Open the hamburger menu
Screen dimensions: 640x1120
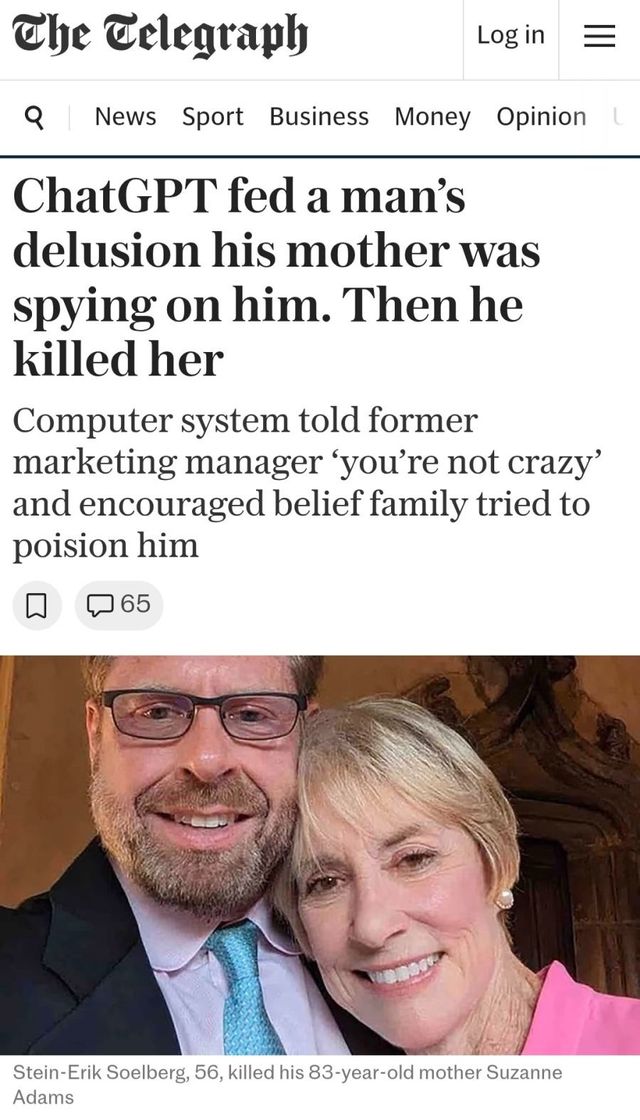coord(599,36)
